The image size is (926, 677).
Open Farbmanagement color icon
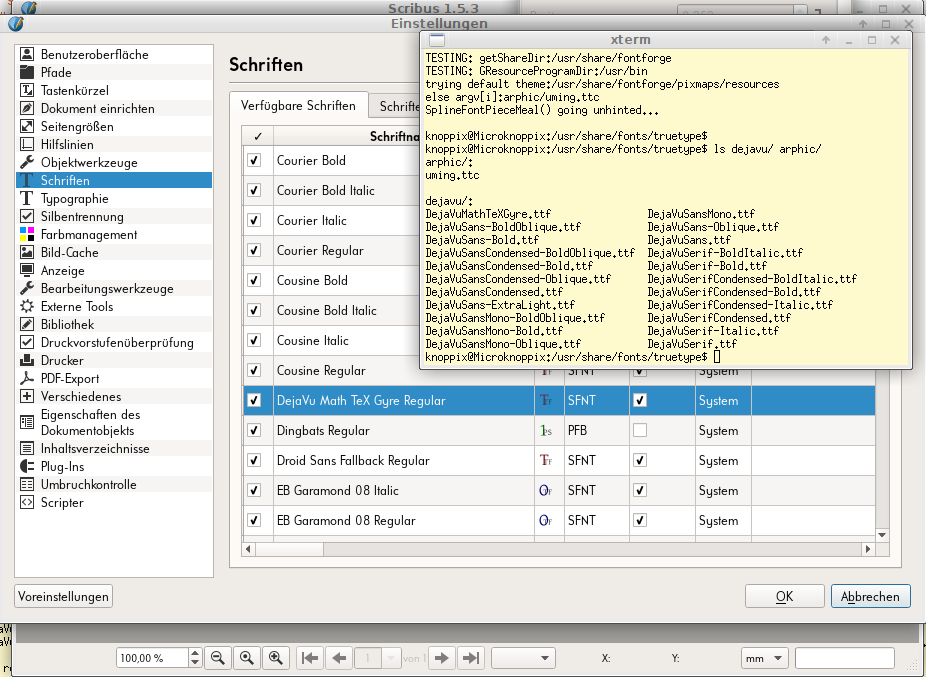point(27,235)
